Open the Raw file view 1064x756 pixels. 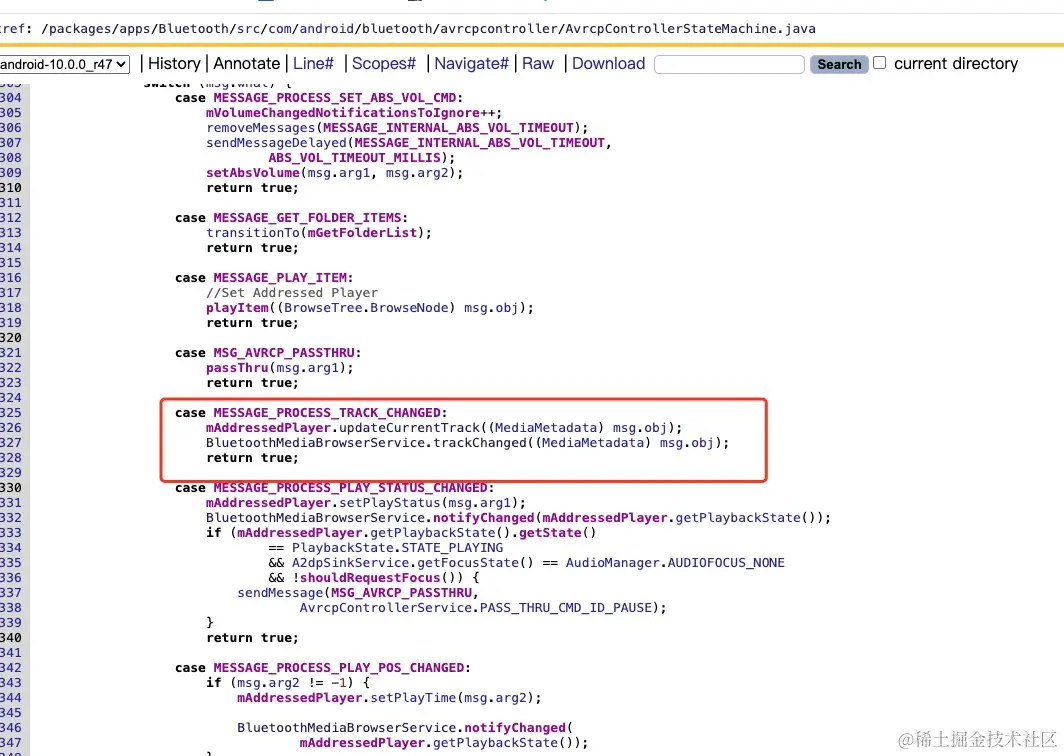[x=537, y=64]
